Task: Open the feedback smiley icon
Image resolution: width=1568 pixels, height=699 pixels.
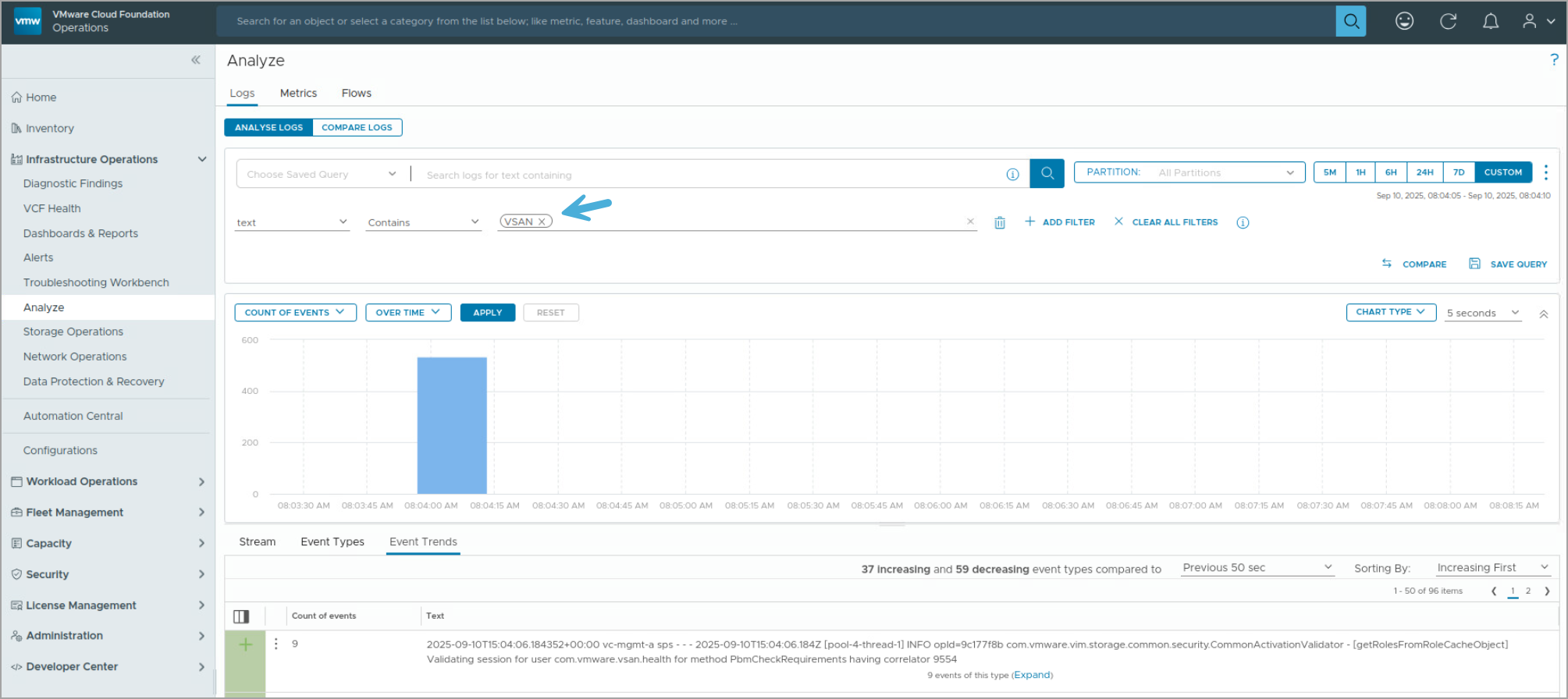Action: pyautogui.click(x=1404, y=21)
